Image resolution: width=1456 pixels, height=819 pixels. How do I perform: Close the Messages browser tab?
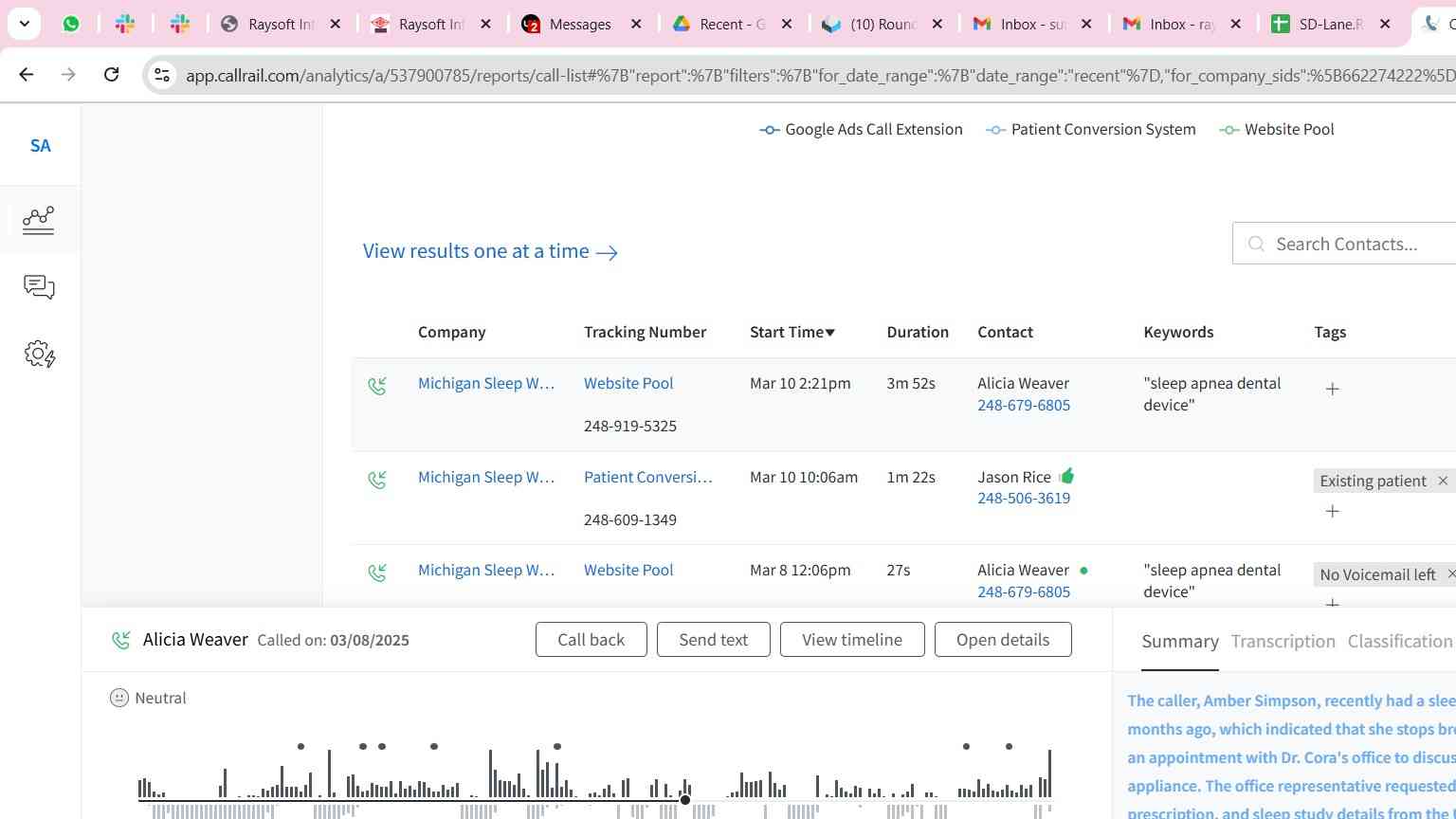636,24
